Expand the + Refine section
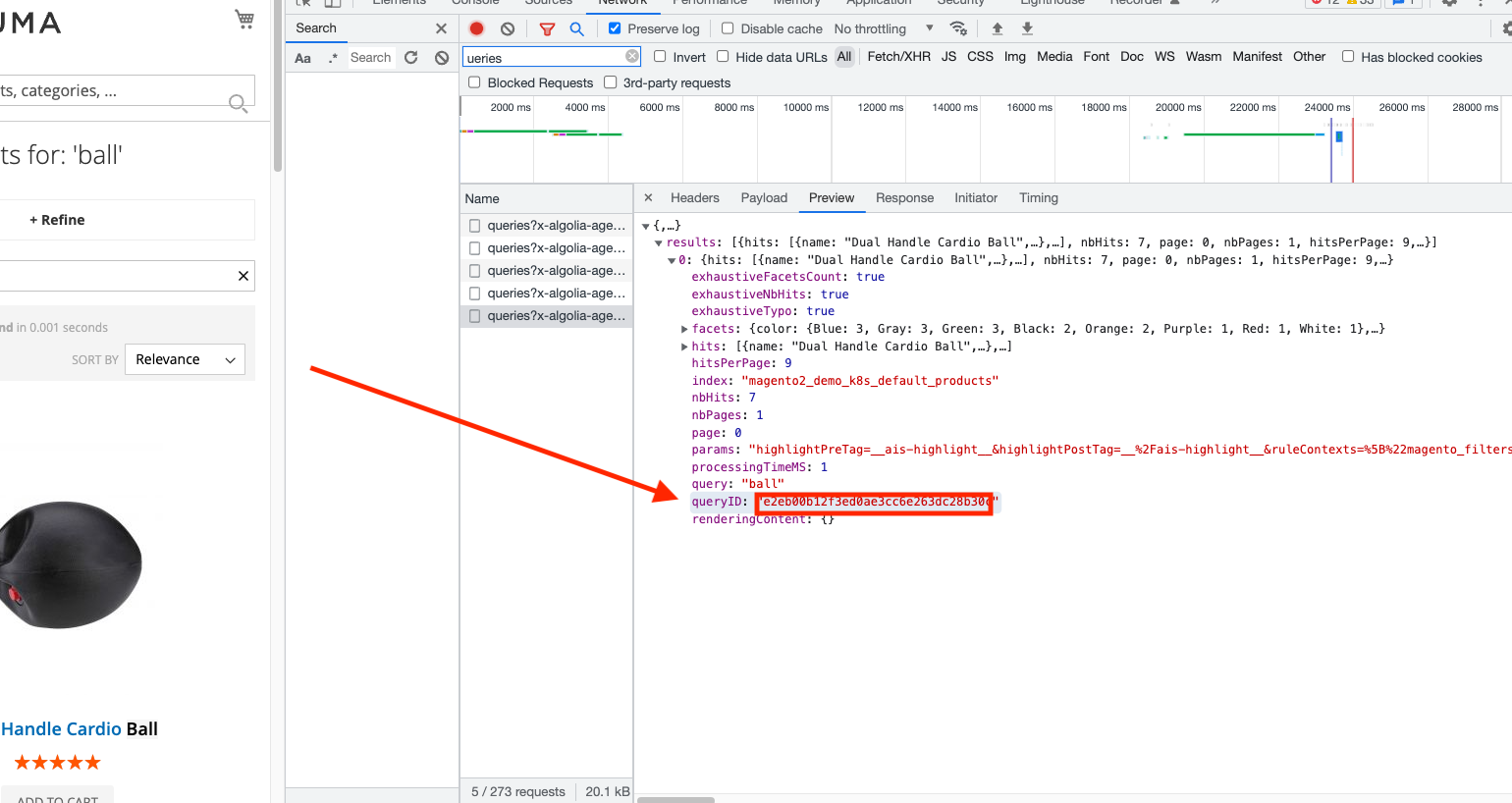Image resolution: width=1512 pixels, height=803 pixels. click(x=57, y=220)
